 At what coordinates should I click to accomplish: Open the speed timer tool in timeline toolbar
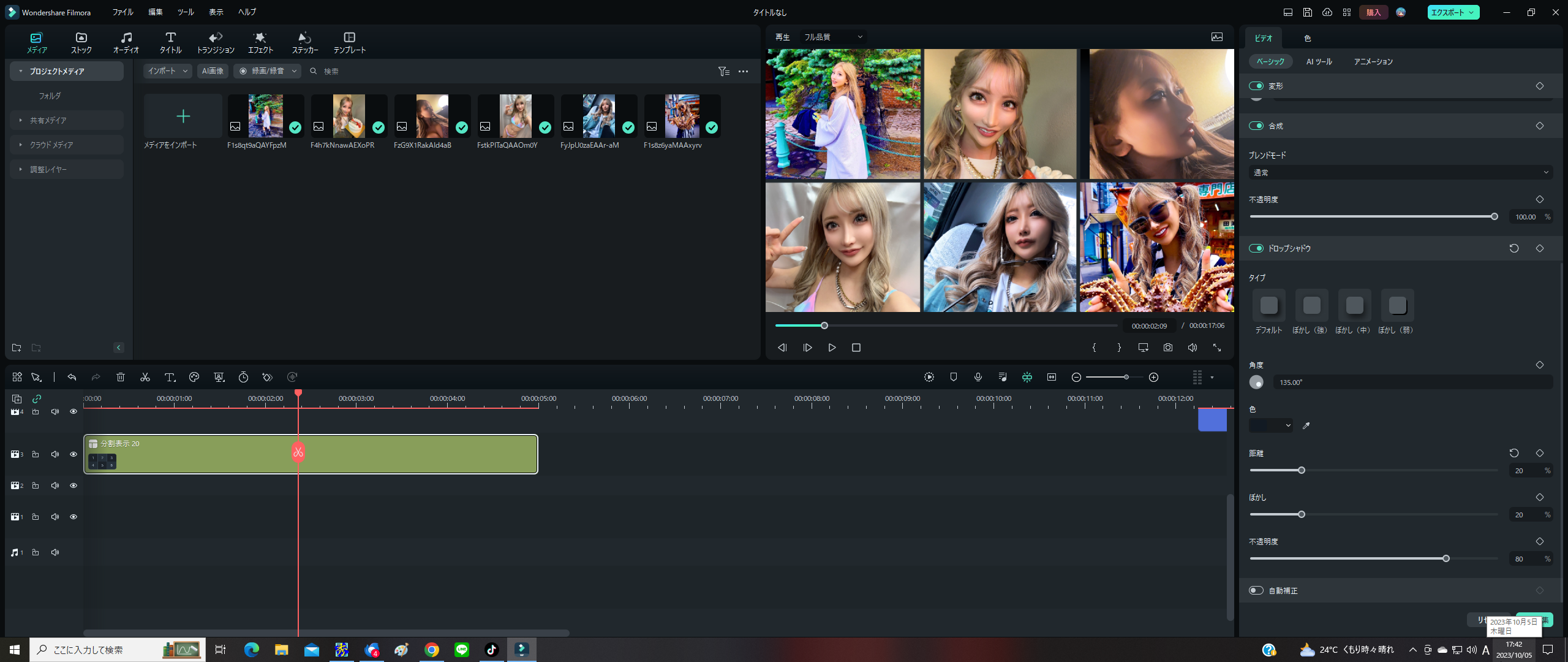pyautogui.click(x=243, y=377)
